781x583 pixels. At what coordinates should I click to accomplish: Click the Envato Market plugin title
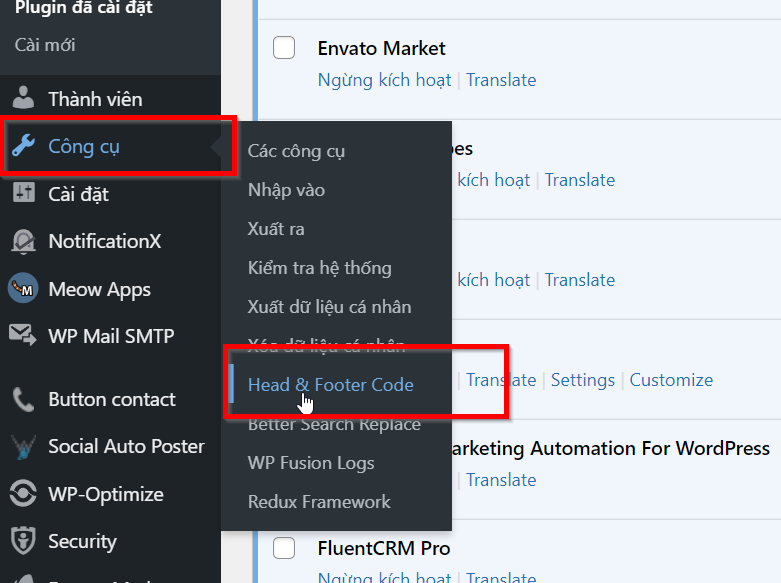pos(382,48)
